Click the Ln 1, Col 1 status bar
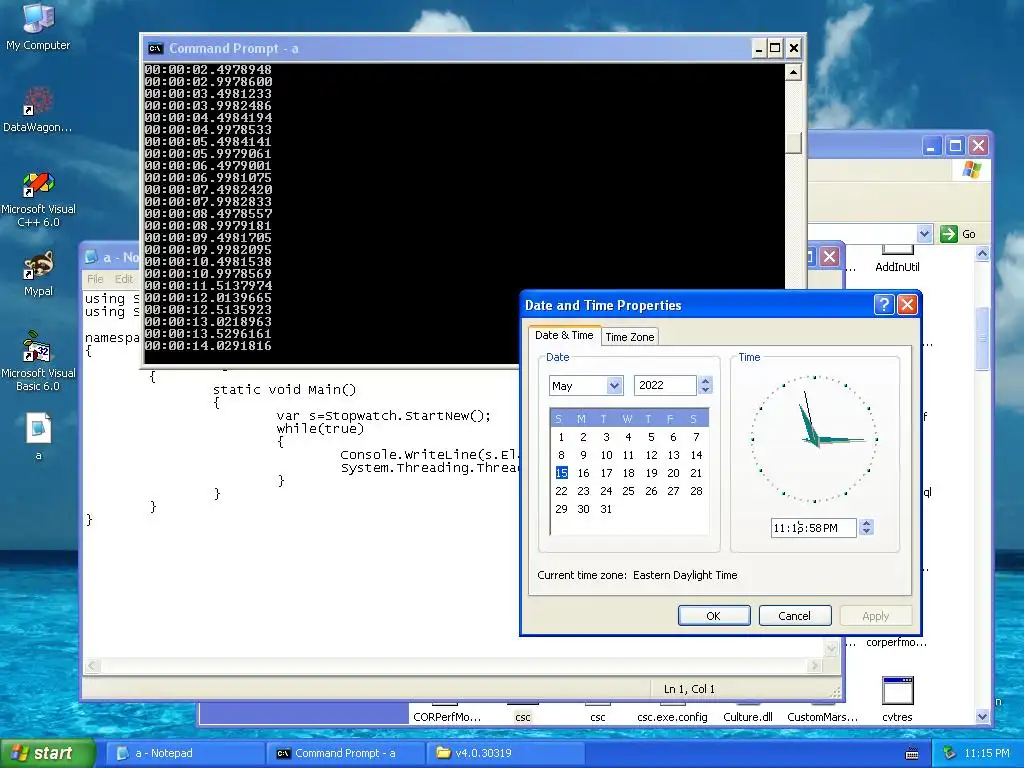 click(x=689, y=689)
